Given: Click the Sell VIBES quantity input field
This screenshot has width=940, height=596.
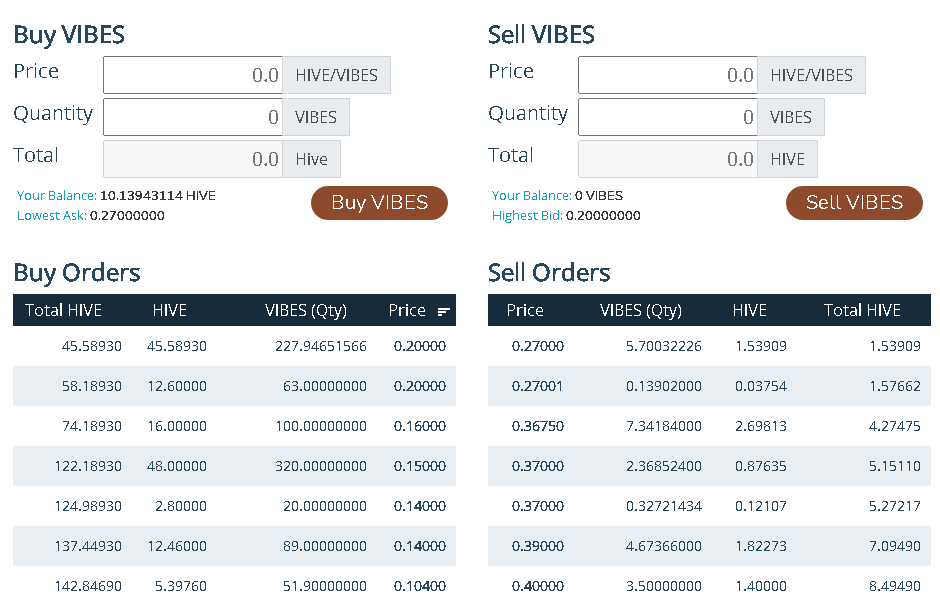Looking at the screenshot, I should pyautogui.click(x=668, y=117).
